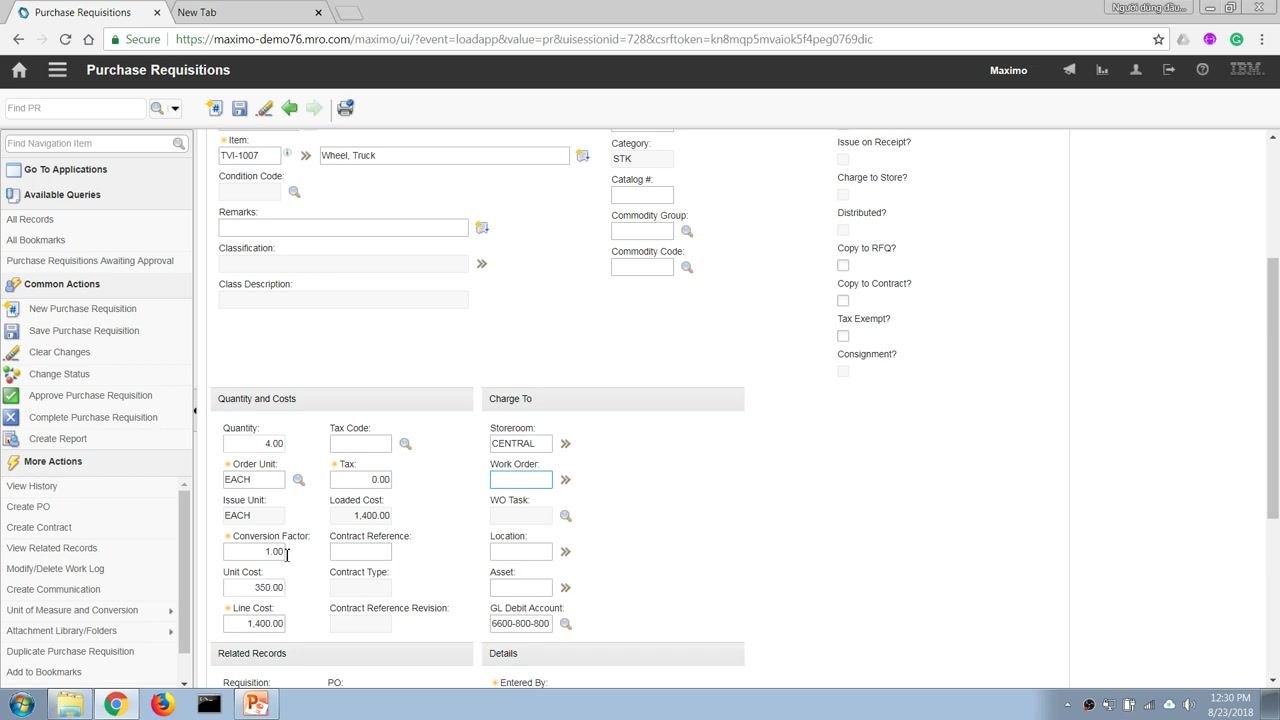Viewport: 1280px width, 720px height.
Task: Open Remarks long description icon
Action: pos(481,228)
